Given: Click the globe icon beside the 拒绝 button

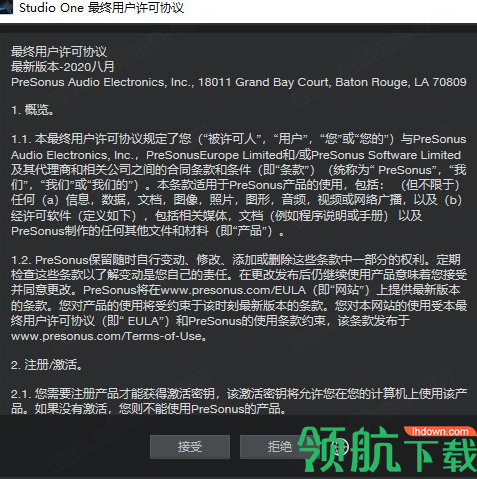Looking at the screenshot, I should [x=339, y=447].
